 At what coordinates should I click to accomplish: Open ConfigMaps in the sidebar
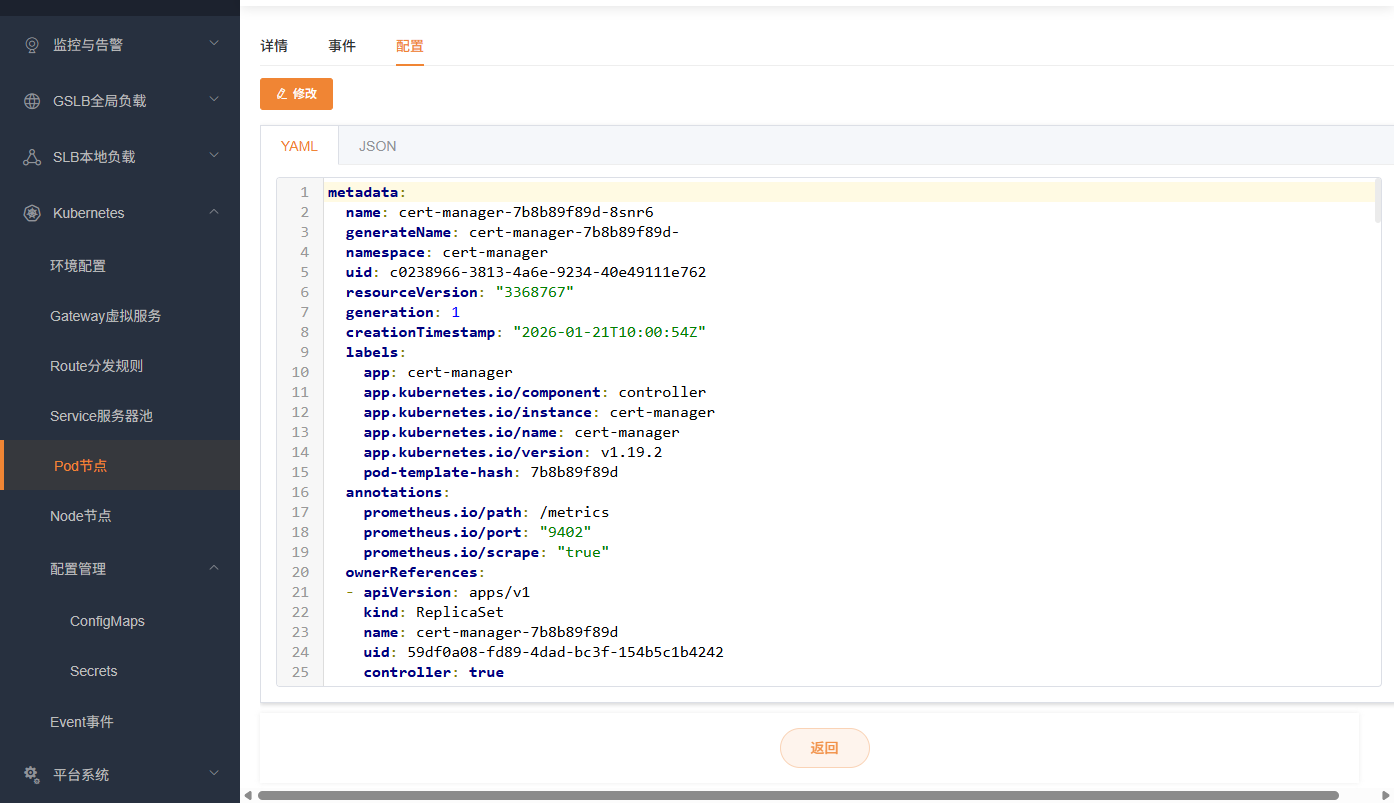pos(107,621)
